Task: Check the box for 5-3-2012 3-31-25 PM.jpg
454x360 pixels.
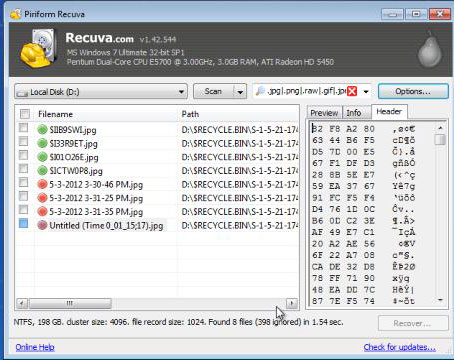Action: (x=23, y=196)
